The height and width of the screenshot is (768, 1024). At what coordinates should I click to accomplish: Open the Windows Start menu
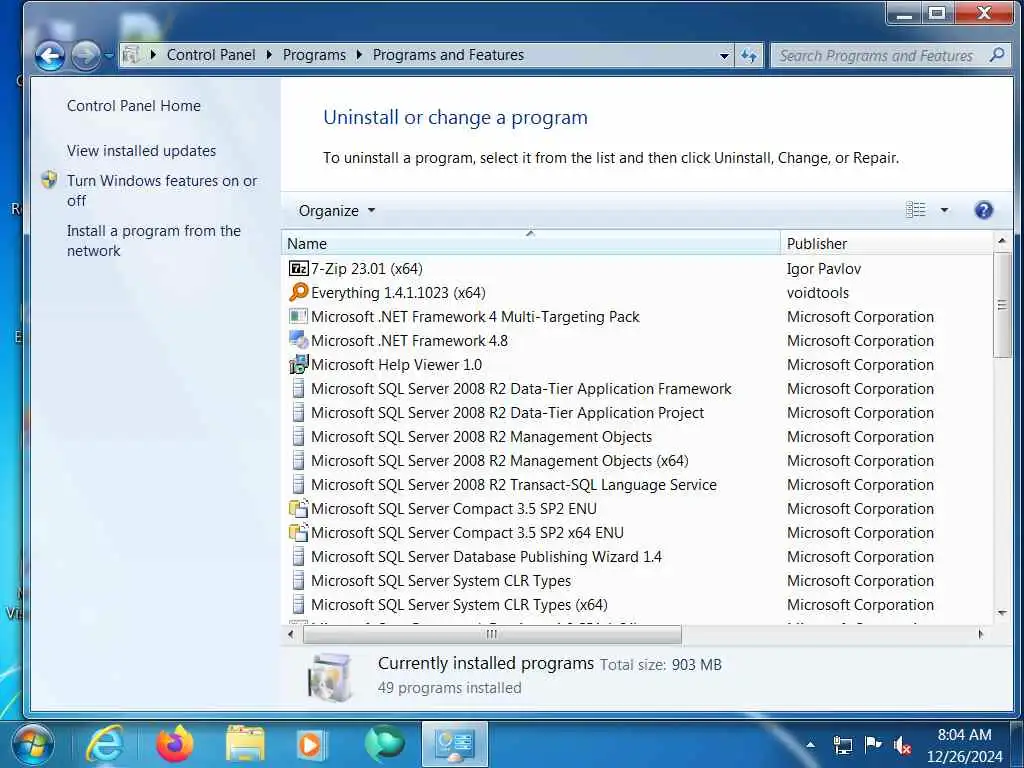[32, 745]
